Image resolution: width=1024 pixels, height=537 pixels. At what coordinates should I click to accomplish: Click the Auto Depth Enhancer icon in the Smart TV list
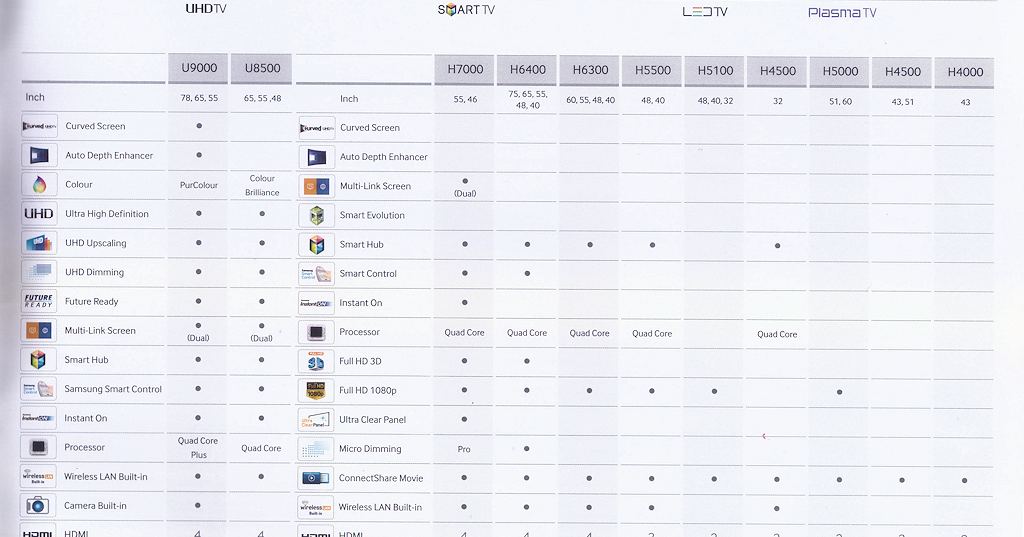click(317, 157)
